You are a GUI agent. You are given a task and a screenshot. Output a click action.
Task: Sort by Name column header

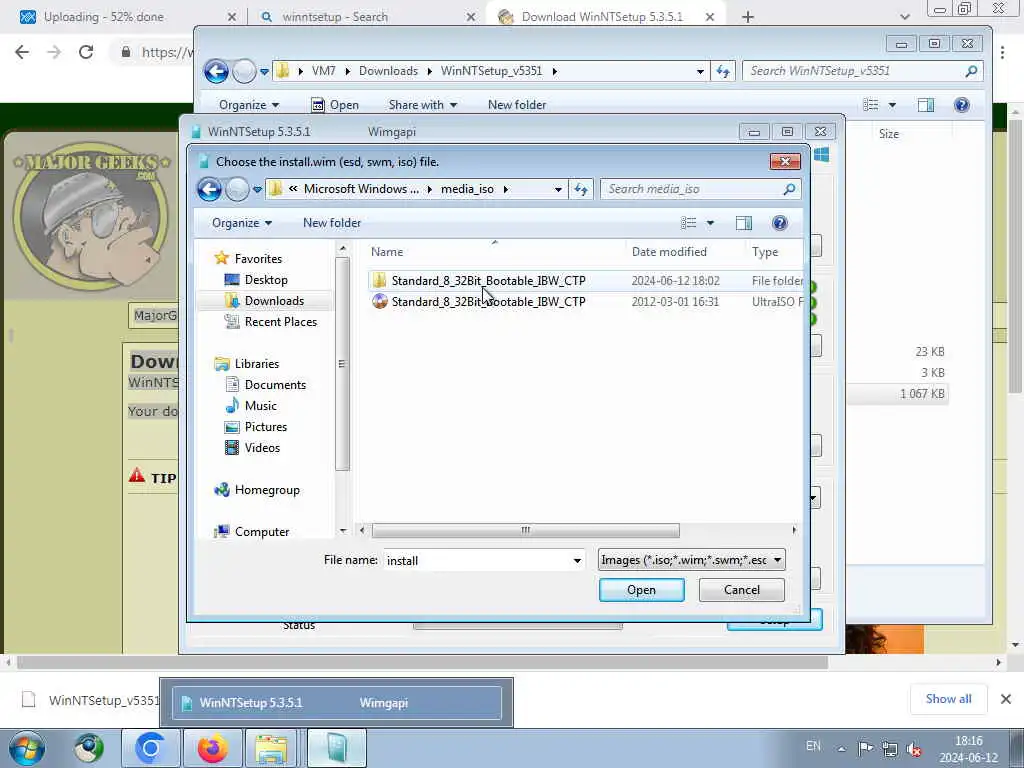pos(494,252)
